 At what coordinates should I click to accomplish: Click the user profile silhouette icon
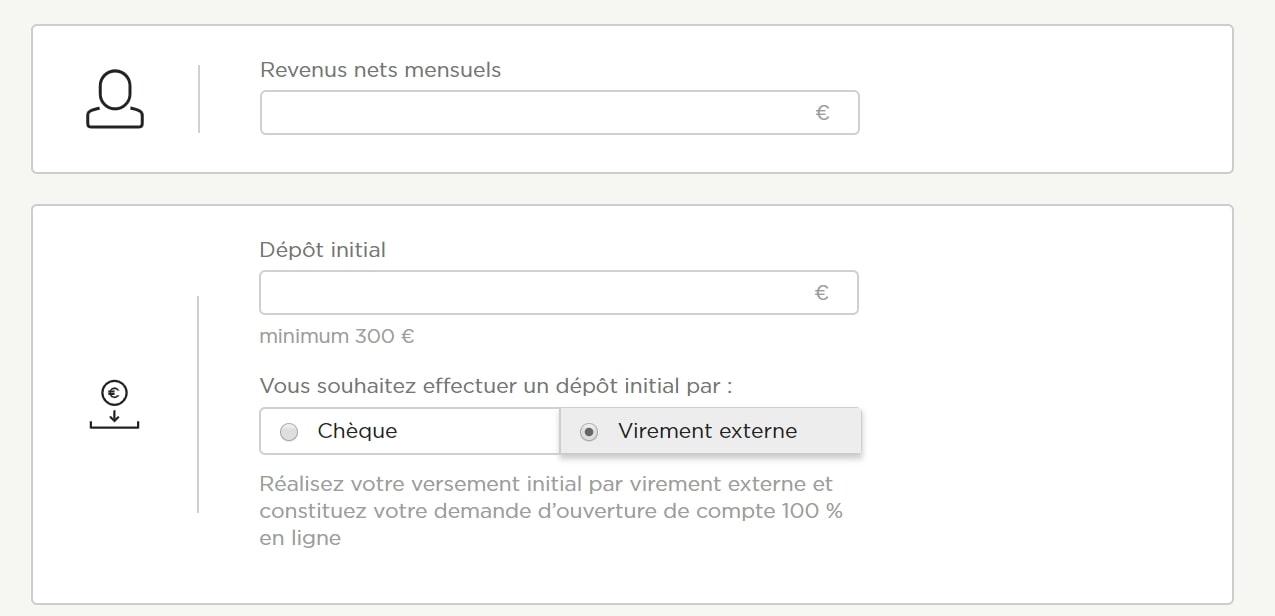point(115,99)
